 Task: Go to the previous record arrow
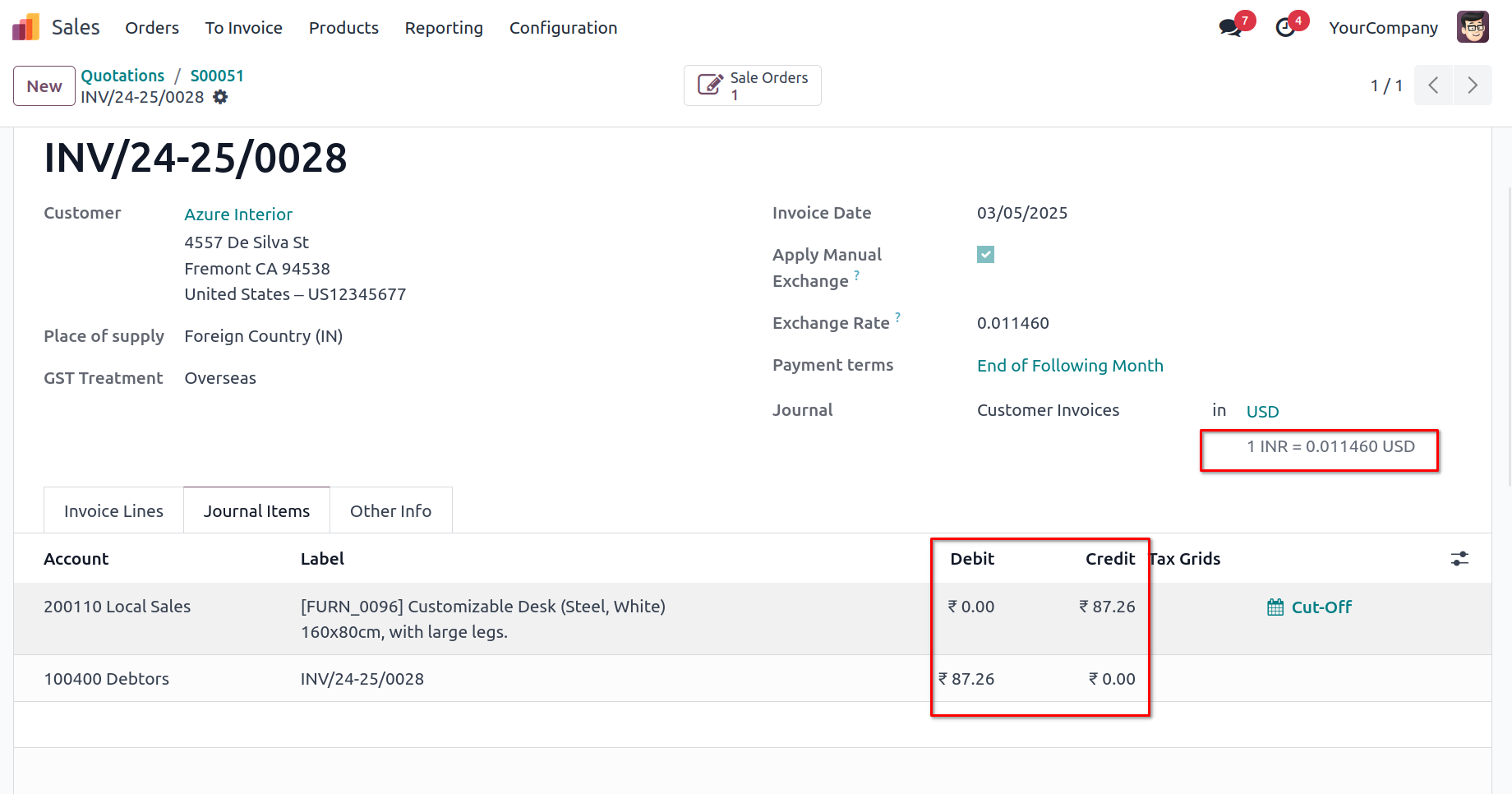tap(1433, 85)
